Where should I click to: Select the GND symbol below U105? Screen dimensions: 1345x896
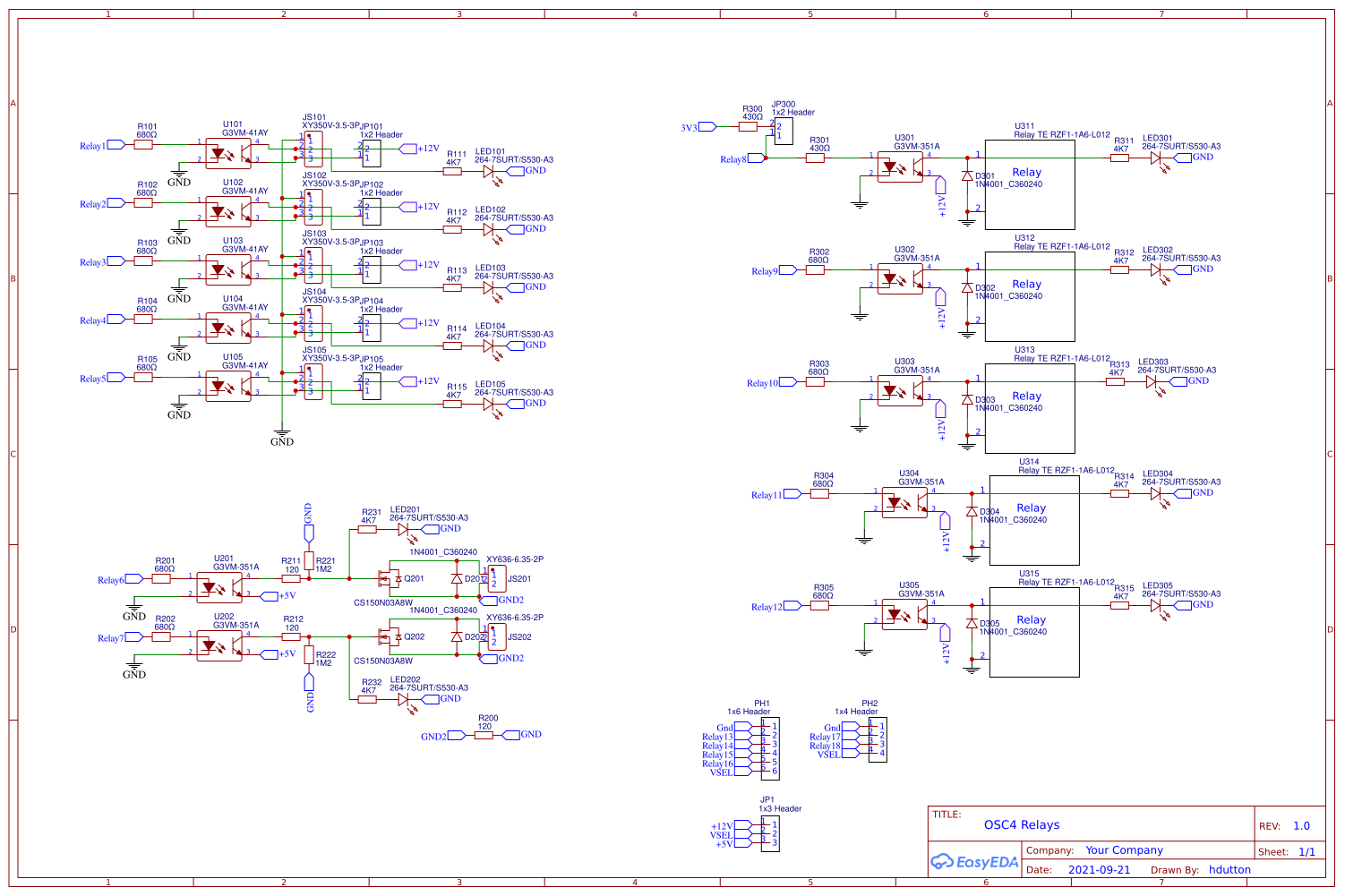(178, 407)
